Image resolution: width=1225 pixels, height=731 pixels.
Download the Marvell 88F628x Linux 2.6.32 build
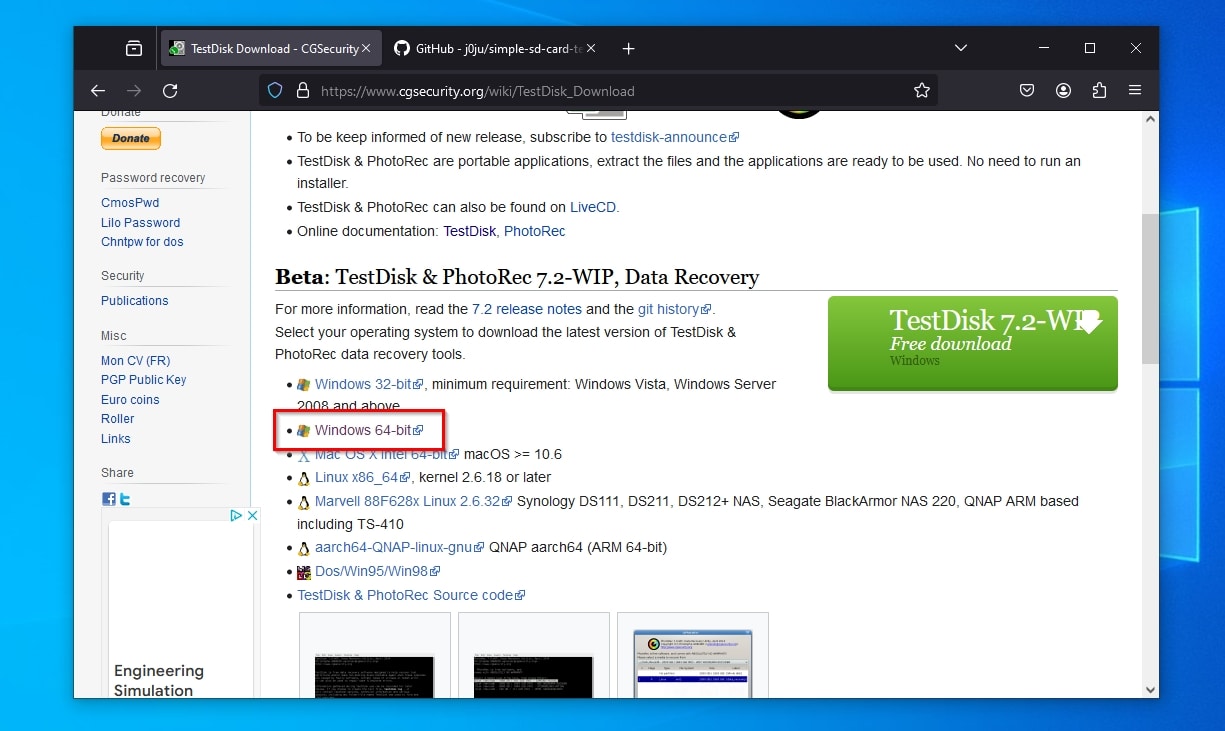pyautogui.click(x=413, y=502)
